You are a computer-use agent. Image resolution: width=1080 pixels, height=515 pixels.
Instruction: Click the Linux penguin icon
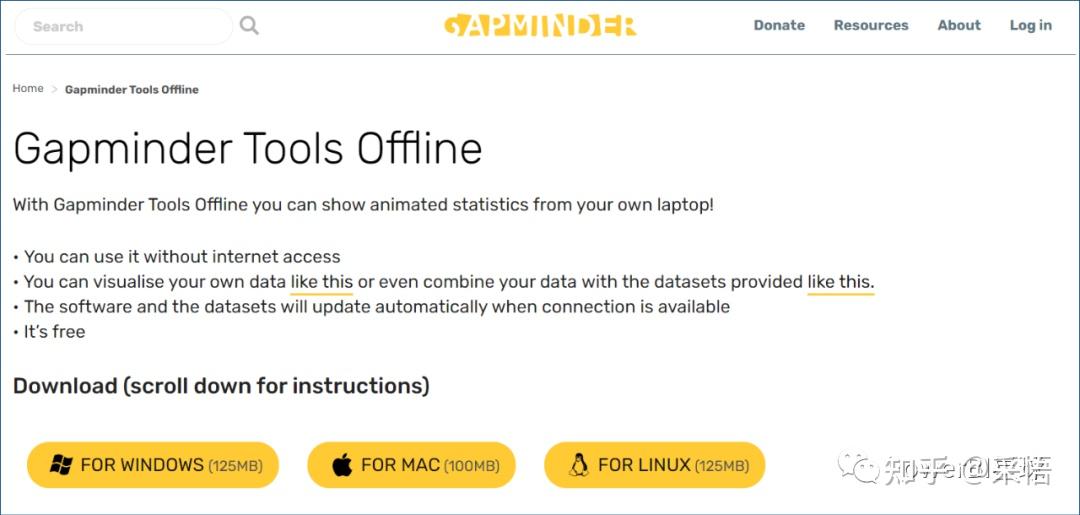(x=578, y=465)
